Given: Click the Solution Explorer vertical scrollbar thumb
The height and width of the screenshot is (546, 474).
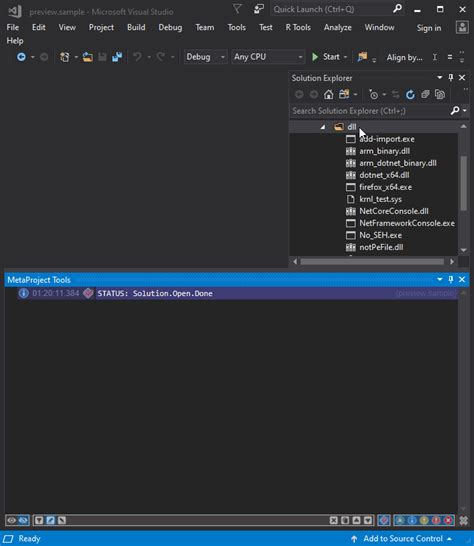Looking at the screenshot, I should 464,183.
